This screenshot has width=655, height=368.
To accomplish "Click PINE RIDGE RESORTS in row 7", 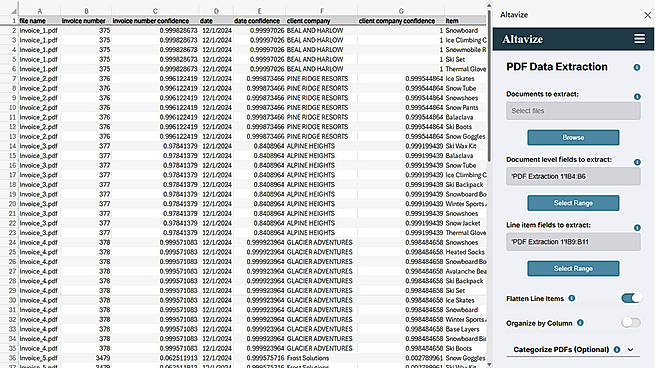I will click(322, 79).
